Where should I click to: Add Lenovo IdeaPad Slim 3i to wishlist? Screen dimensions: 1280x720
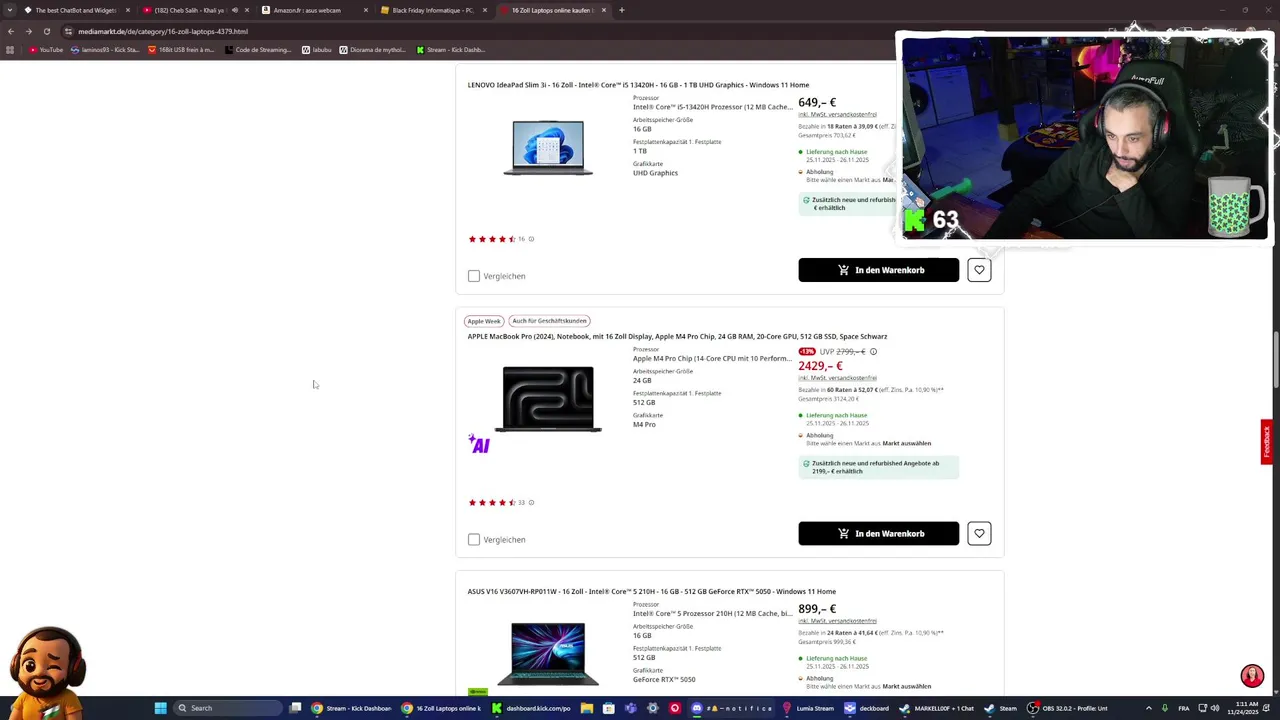[x=979, y=270]
